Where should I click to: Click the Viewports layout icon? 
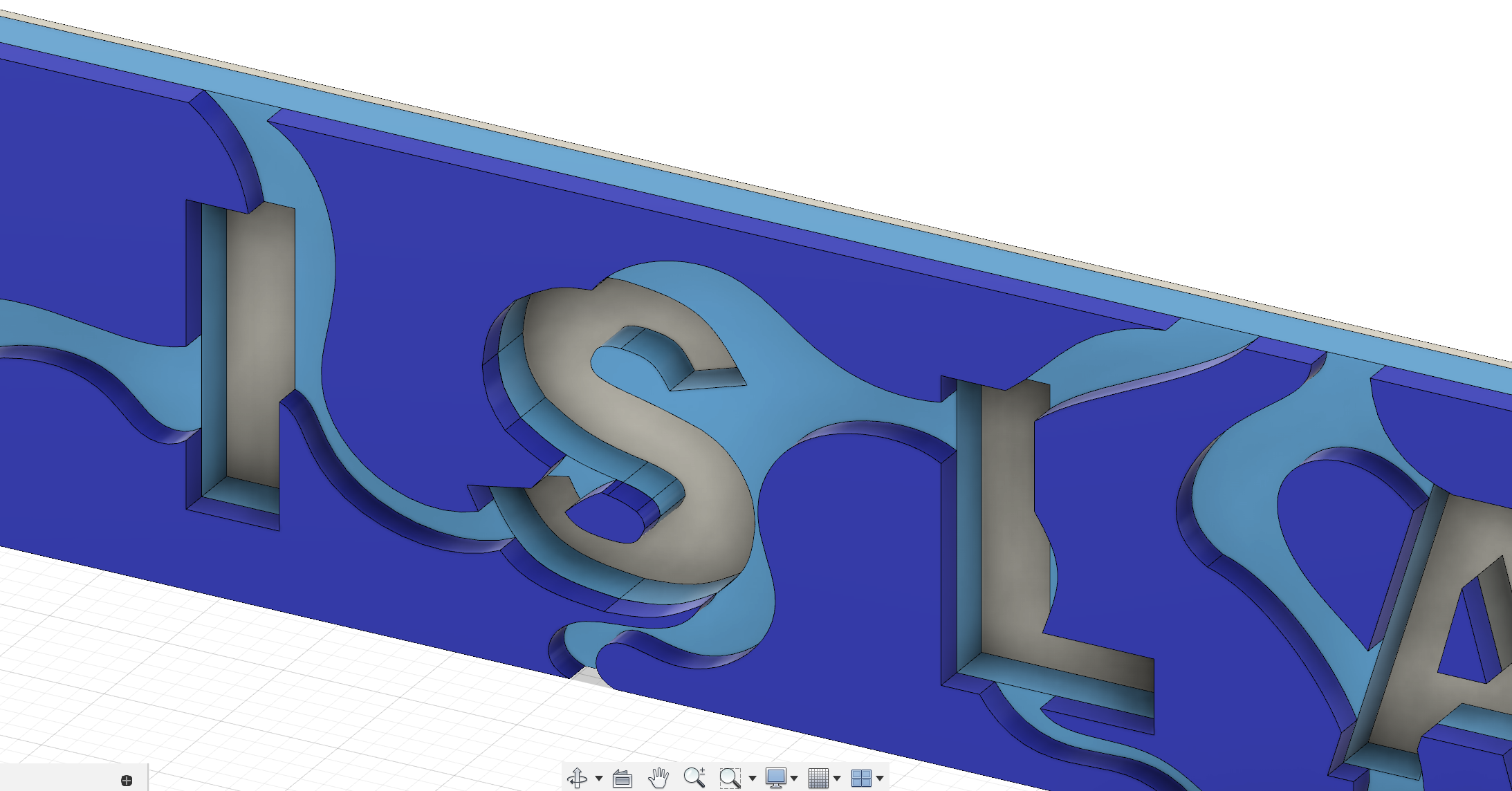(x=861, y=778)
